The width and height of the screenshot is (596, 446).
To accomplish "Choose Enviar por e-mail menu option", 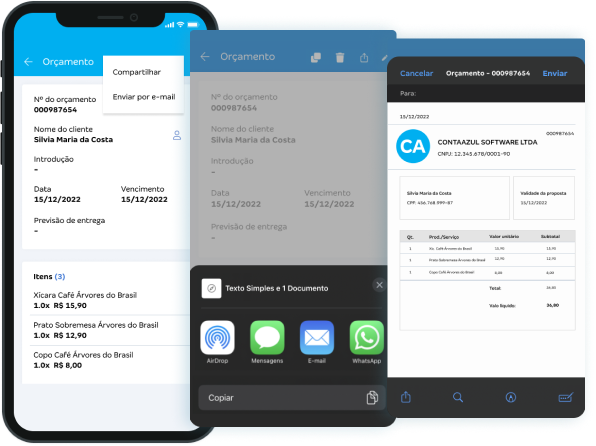I will 144,97.
